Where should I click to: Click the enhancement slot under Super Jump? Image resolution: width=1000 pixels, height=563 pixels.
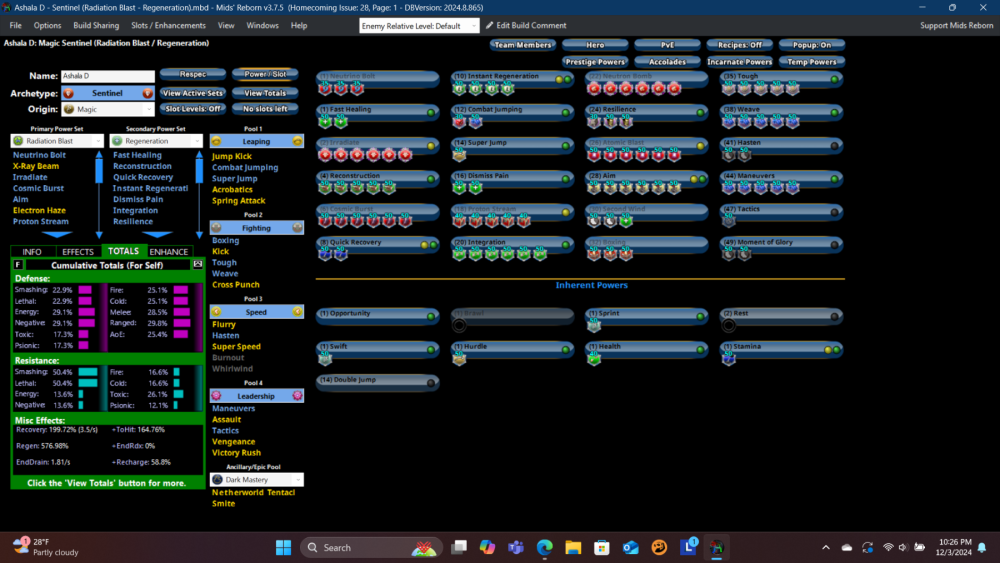(x=459, y=155)
